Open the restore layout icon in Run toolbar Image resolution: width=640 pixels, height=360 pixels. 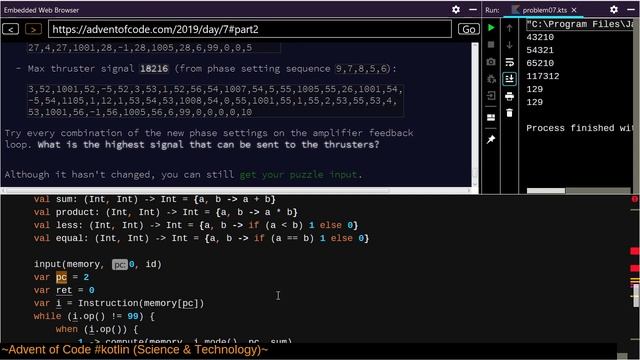[x=491, y=118]
